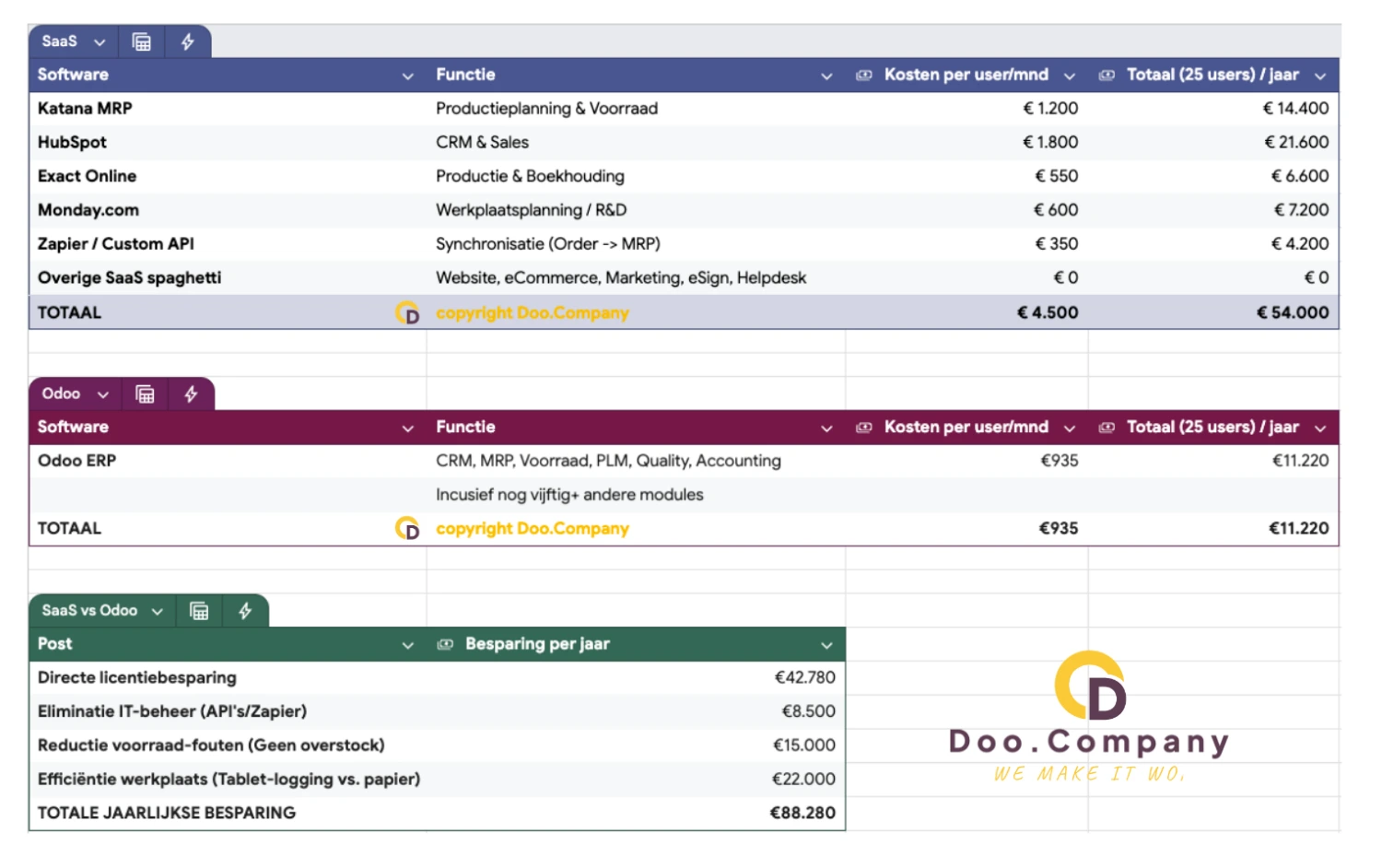Image resolution: width=1382 pixels, height=868 pixels.
Task: Select the Werkplaatsplanning / R&D cell
Action: 636,210
